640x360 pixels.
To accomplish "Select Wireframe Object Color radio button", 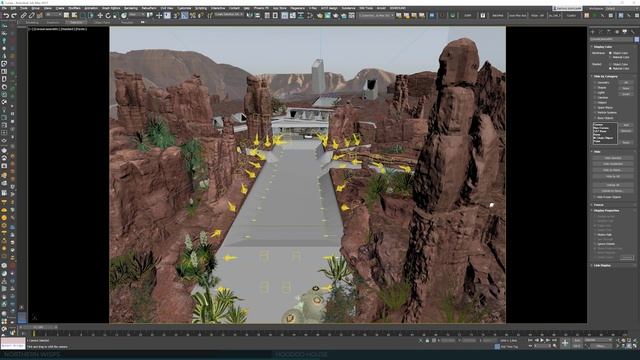I will [x=610, y=53].
